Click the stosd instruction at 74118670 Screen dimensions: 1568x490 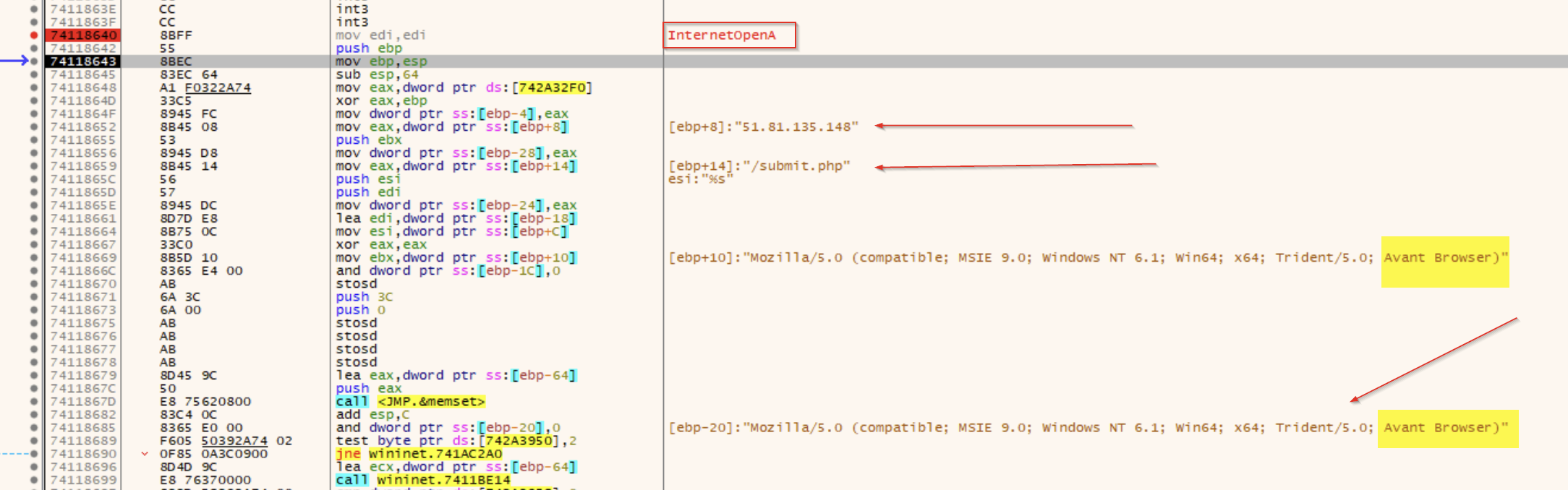[x=356, y=283]
